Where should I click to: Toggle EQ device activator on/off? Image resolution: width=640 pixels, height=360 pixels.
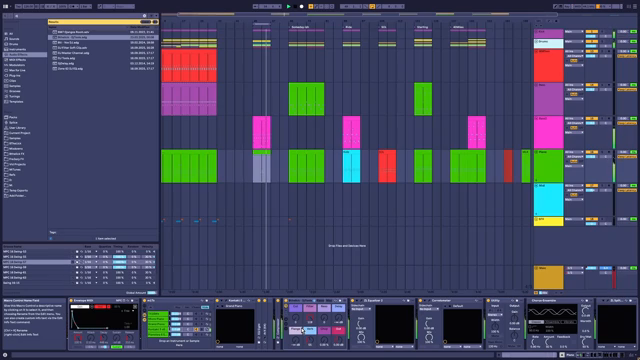click(x=352, y=300)
